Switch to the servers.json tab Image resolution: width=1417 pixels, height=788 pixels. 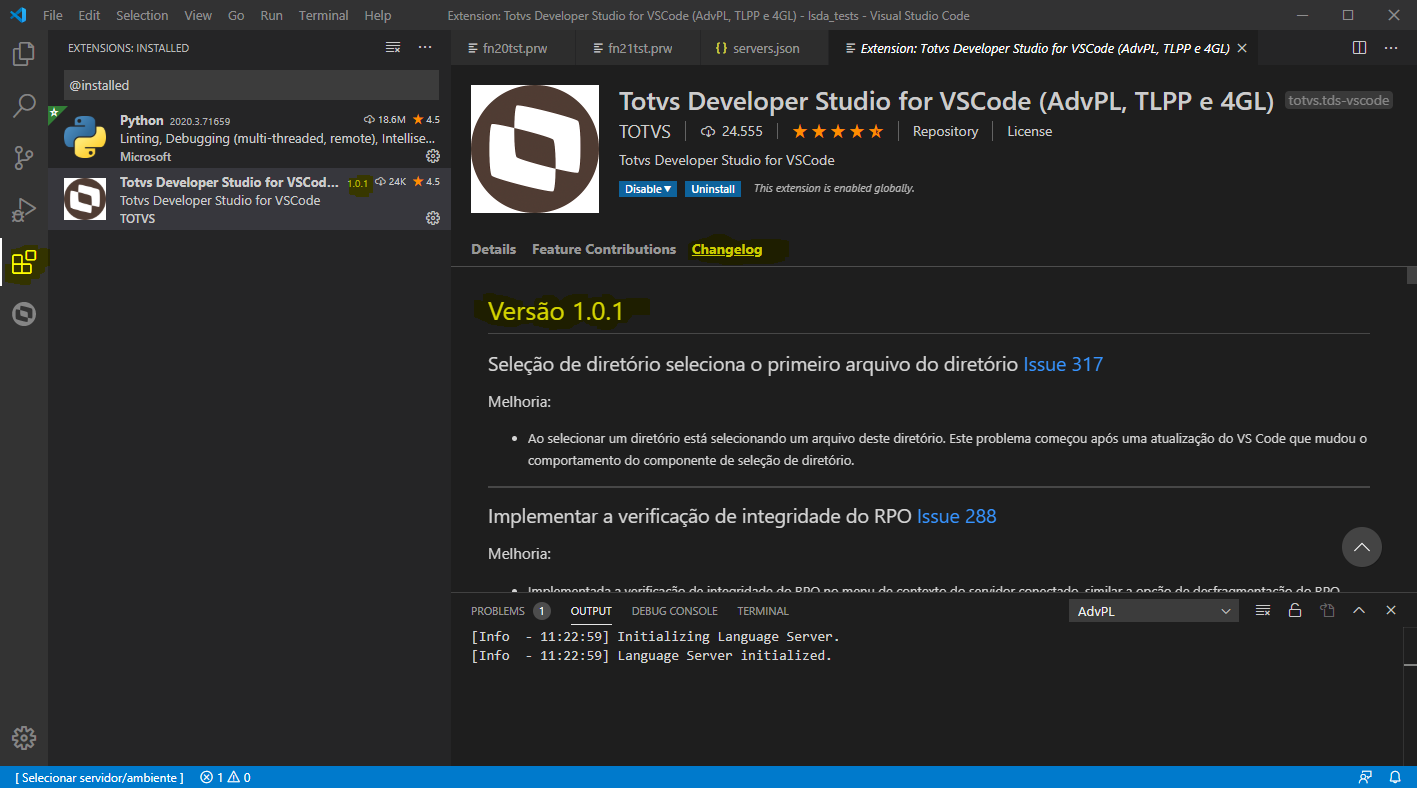tap(766, 48)
